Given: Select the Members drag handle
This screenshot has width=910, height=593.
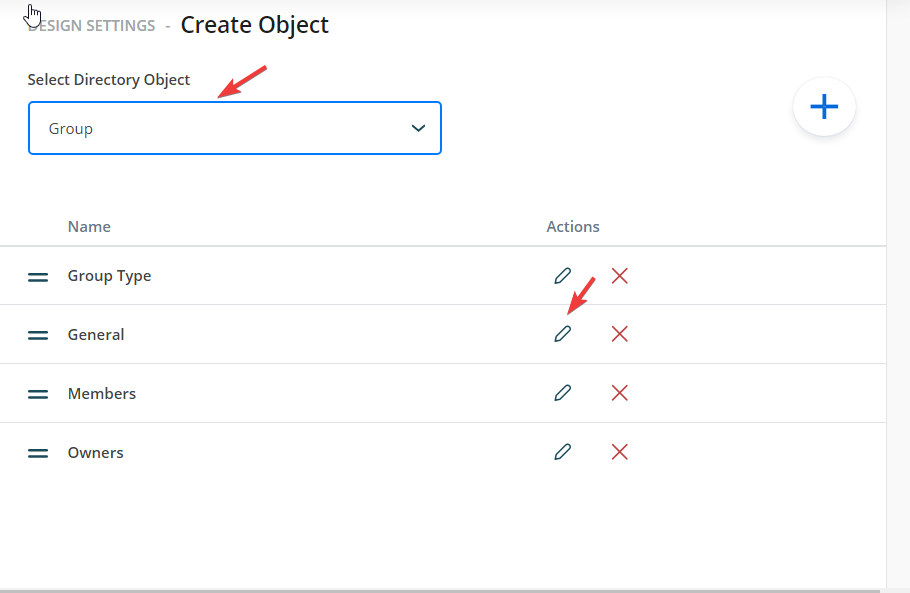Looking at the screenshot, I should (x=37, y=393).
